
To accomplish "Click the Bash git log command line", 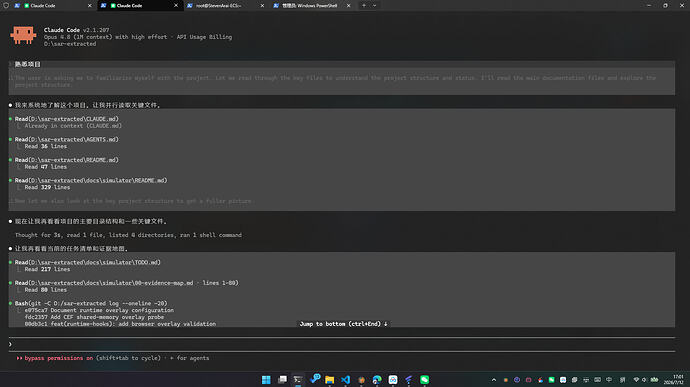I will pos(91,303).
